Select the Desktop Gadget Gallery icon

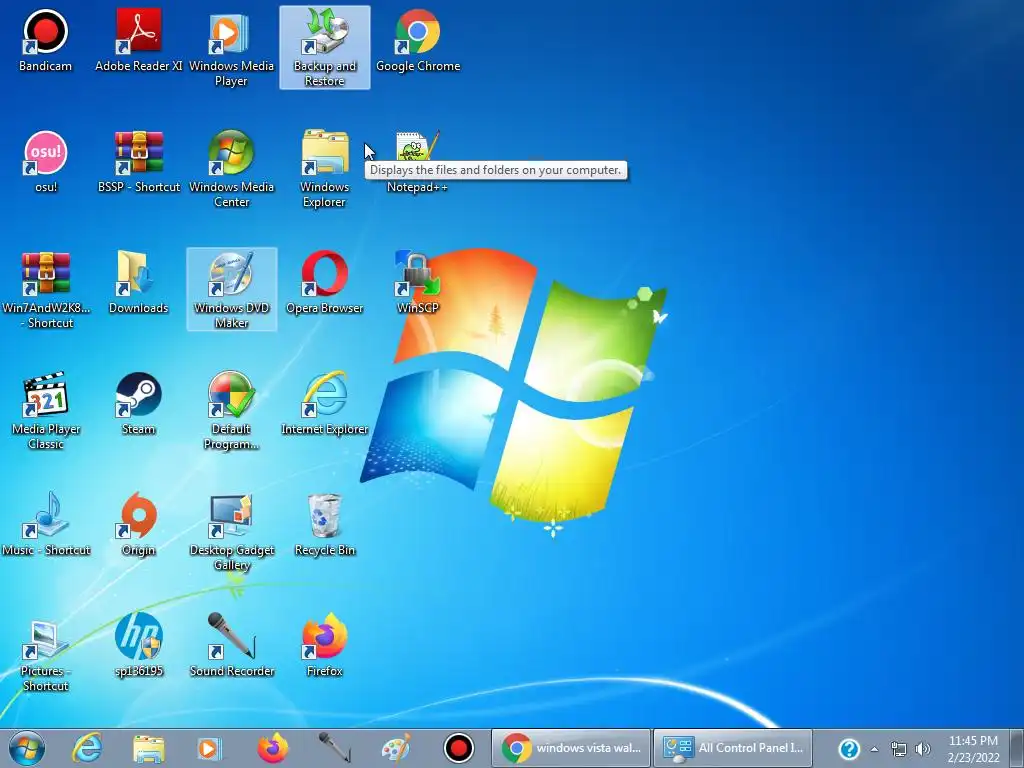232,532
